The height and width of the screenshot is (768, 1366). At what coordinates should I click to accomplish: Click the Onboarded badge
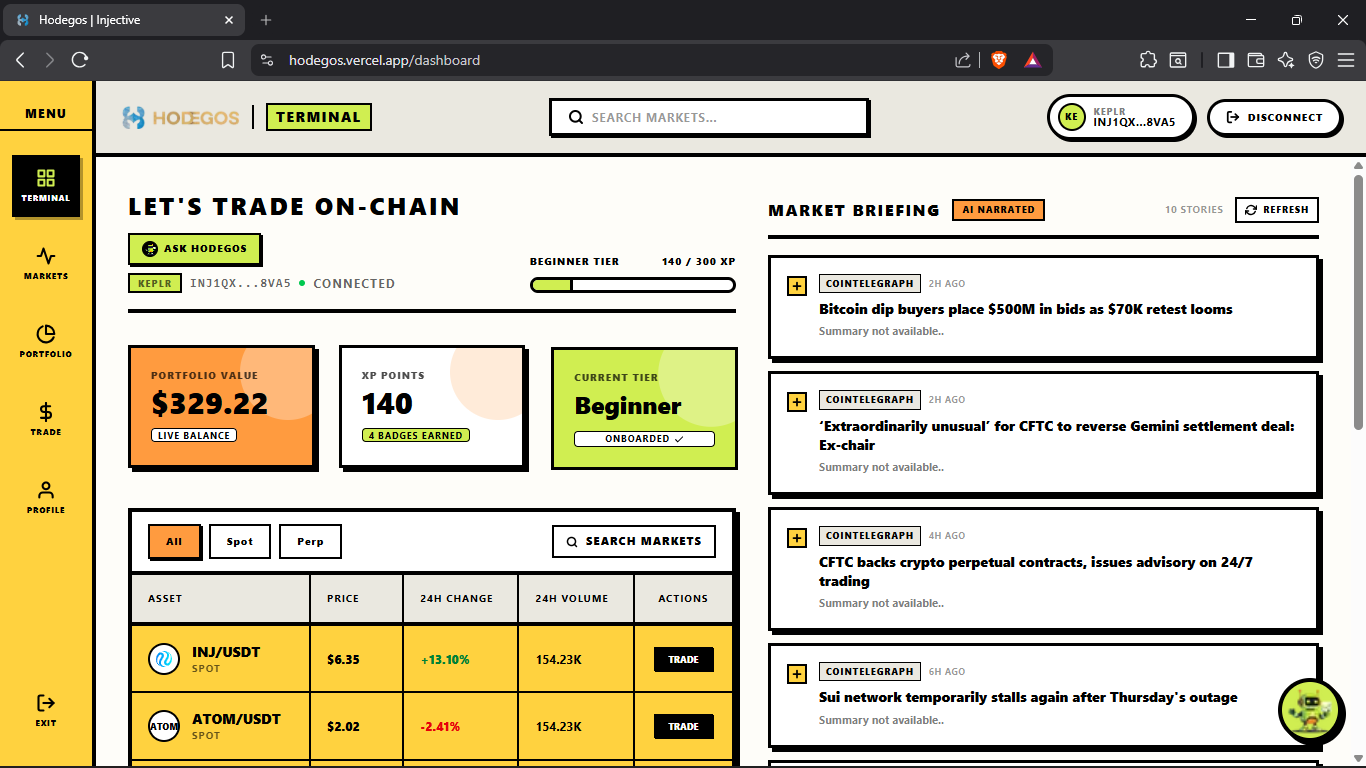[x=644, y=439]
